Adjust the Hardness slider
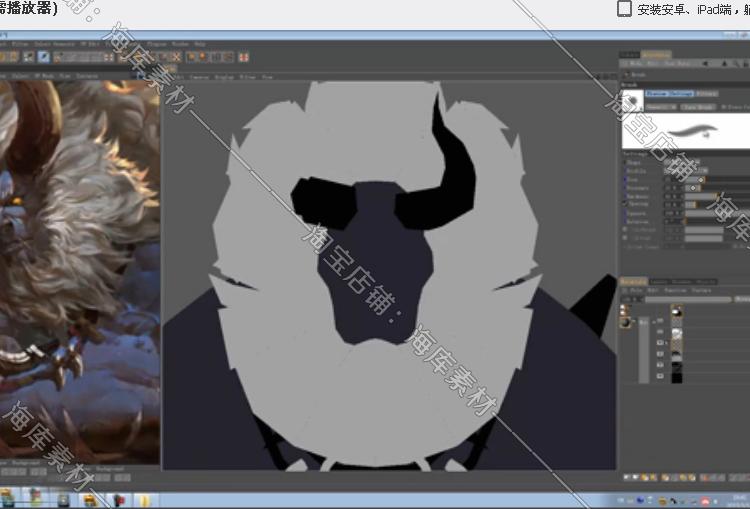The width and height of the screenshot is (750, 509). point(717,196)
